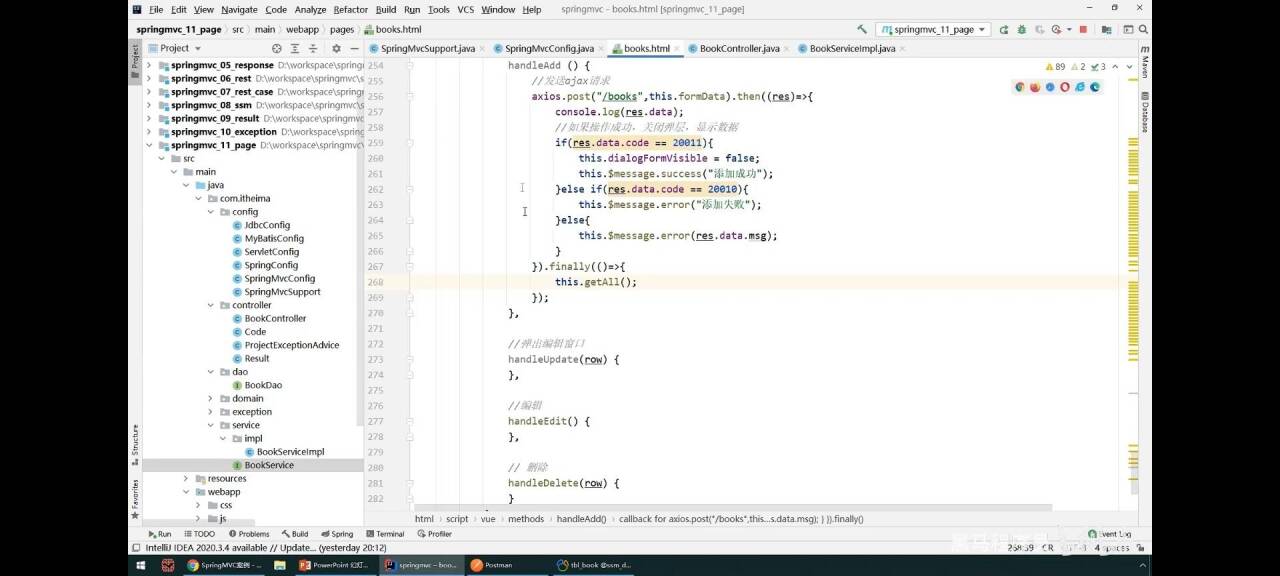Open dropdown arrow next to profiler icon
Viewport: 1280px width, 576px height.
click(x=1069, y=30)
